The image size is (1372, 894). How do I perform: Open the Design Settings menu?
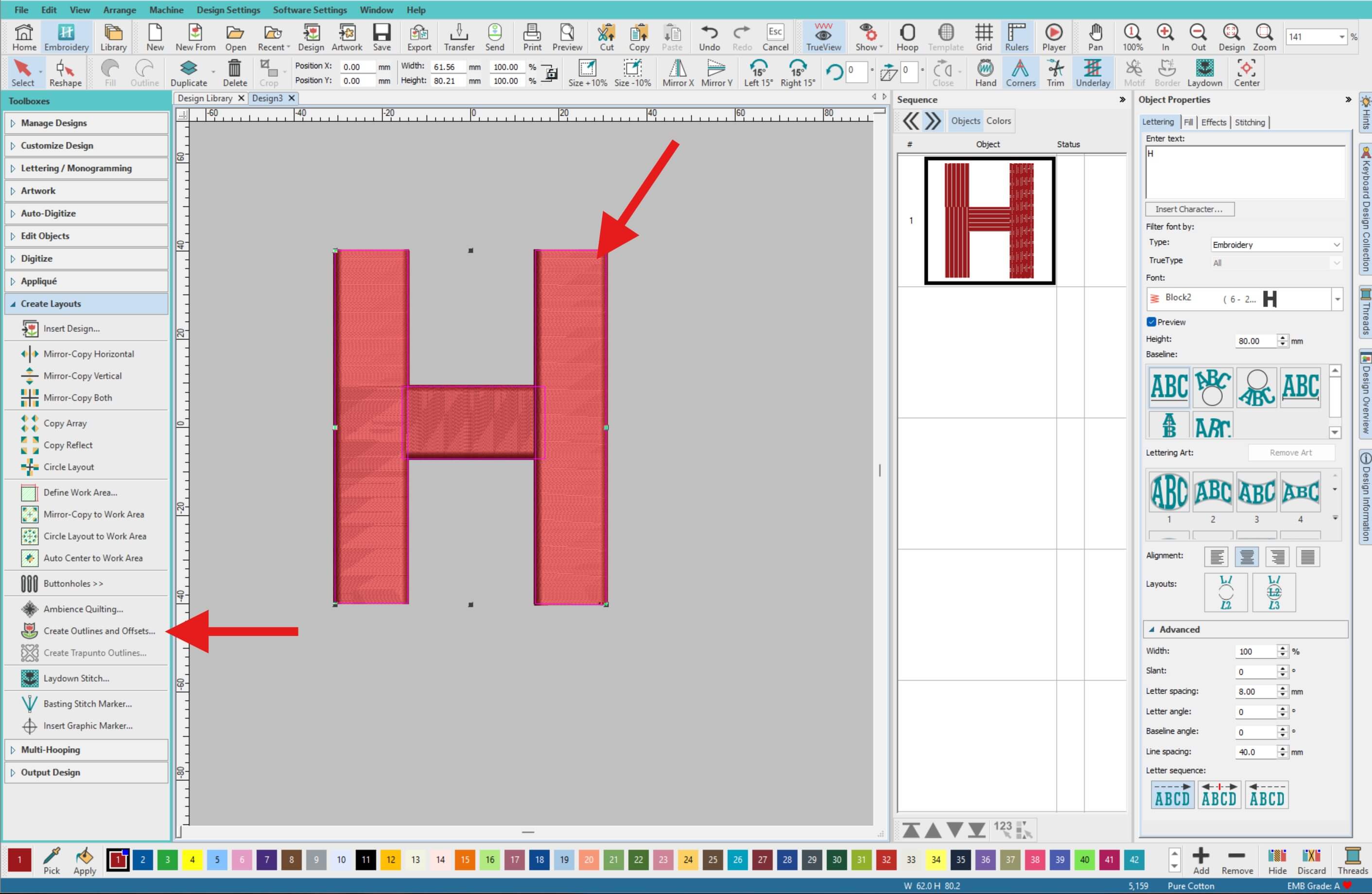pyautogui.click(x=228, y=10)
